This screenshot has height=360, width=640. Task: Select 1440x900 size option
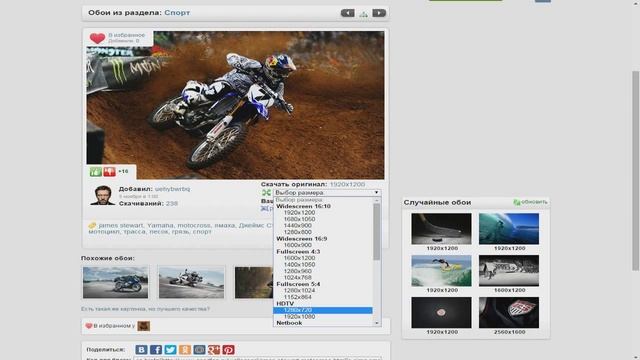pyautogui.click(x=298, y=226)
